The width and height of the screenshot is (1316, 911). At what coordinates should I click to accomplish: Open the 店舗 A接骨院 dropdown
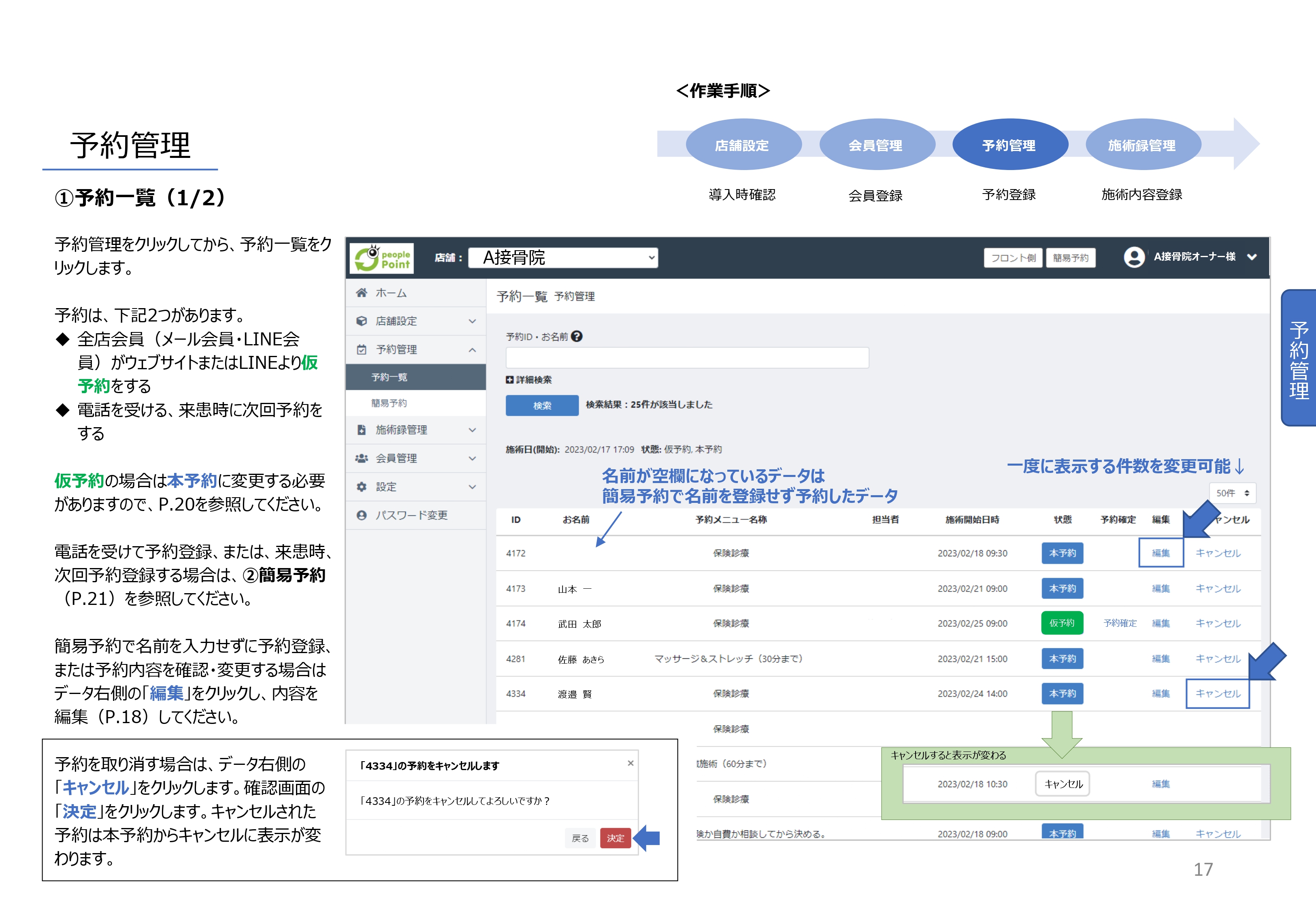[563, 258]
